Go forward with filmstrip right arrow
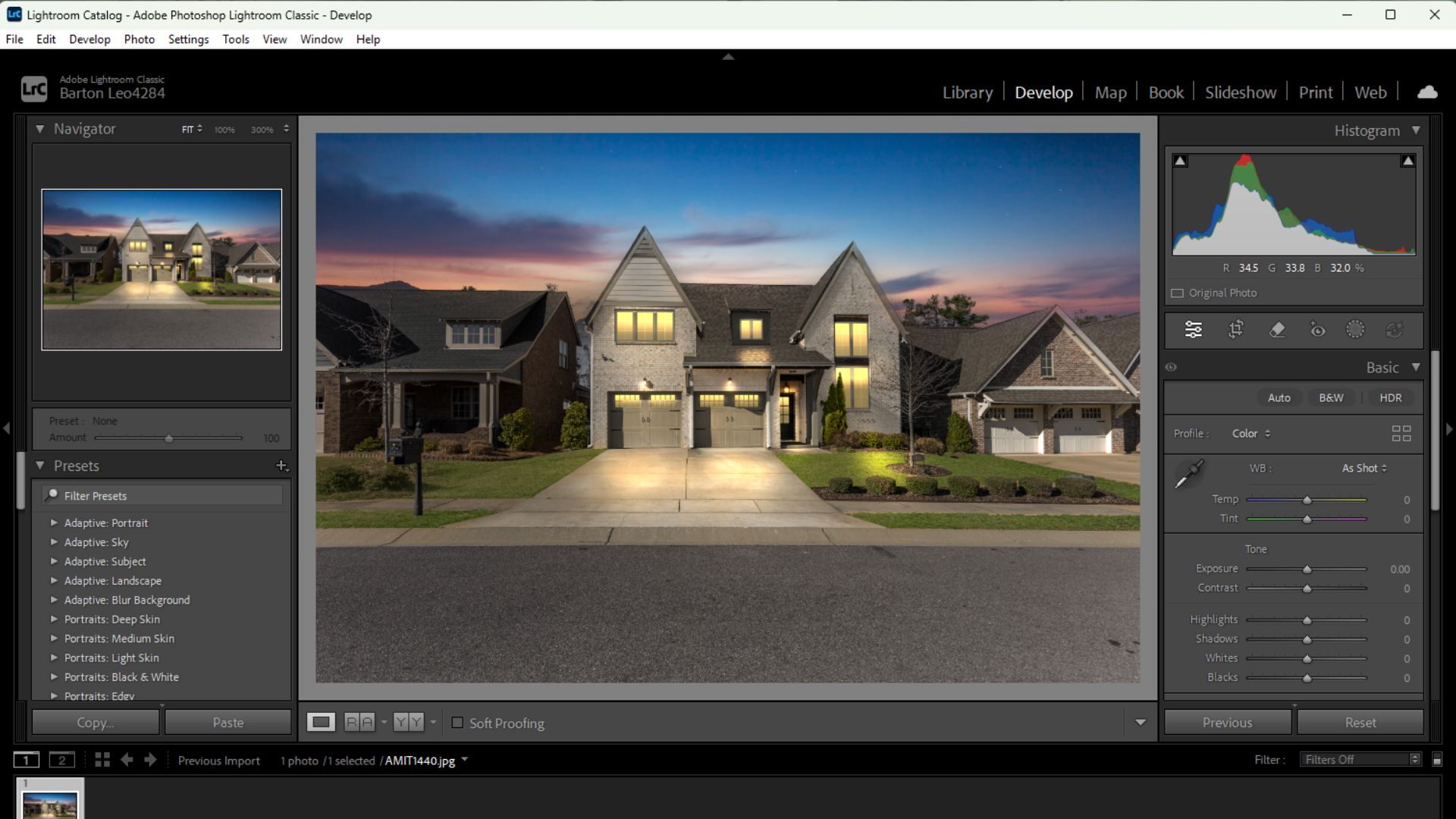 click(x=150, y=760)
